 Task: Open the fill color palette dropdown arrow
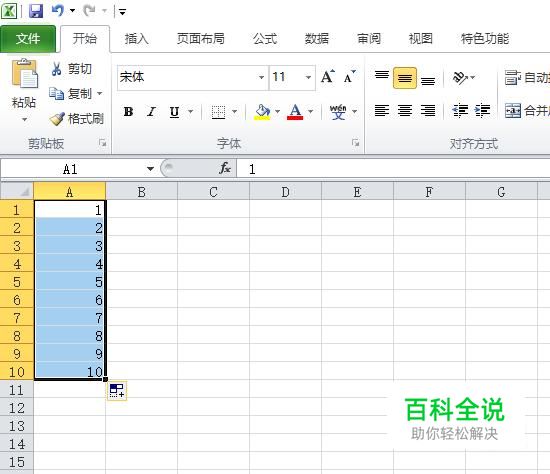click(x=277, y=112)
